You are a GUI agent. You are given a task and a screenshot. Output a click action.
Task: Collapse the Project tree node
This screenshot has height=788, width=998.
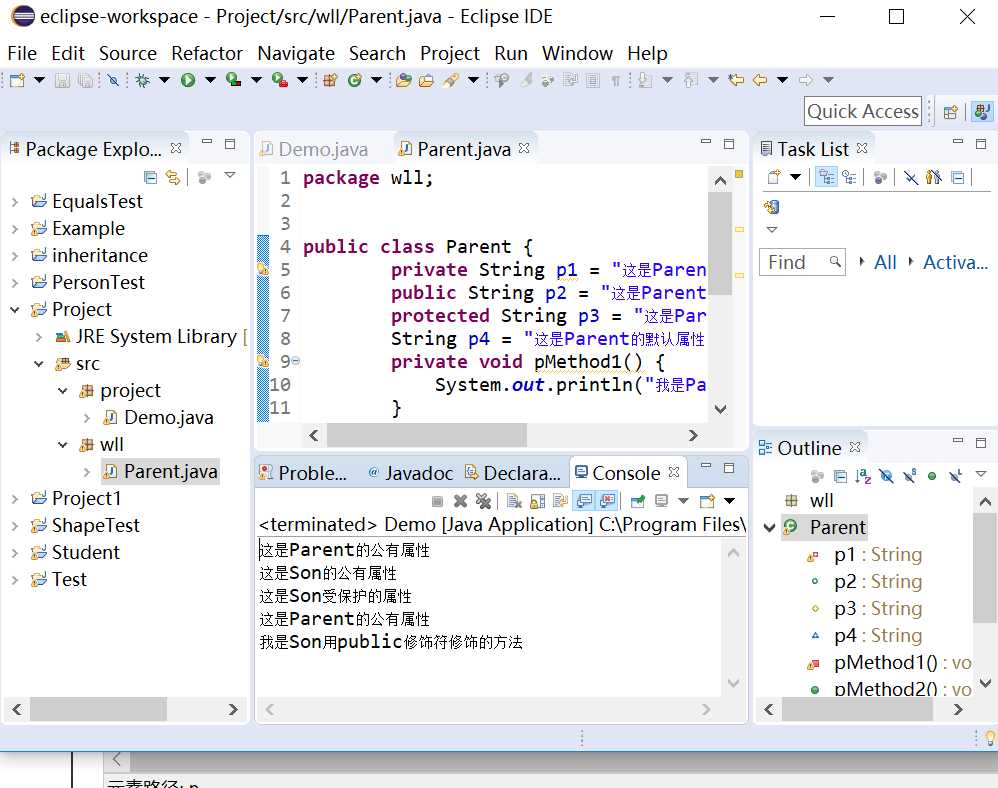click(x=15, y=310)
